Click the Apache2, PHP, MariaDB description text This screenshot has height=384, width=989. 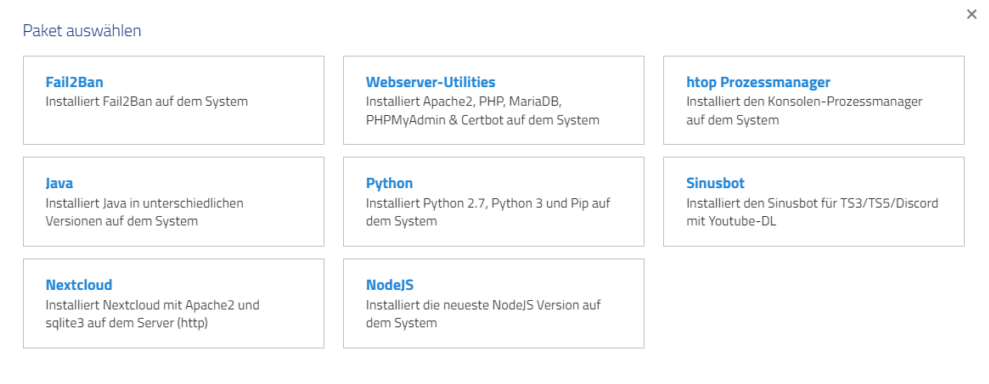pos(483,110)
